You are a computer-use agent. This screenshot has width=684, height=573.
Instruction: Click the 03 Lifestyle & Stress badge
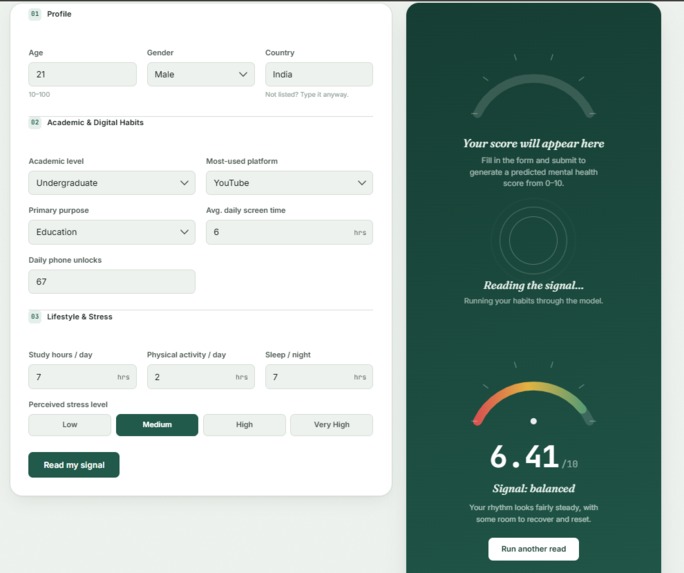(x=35, y=317)
